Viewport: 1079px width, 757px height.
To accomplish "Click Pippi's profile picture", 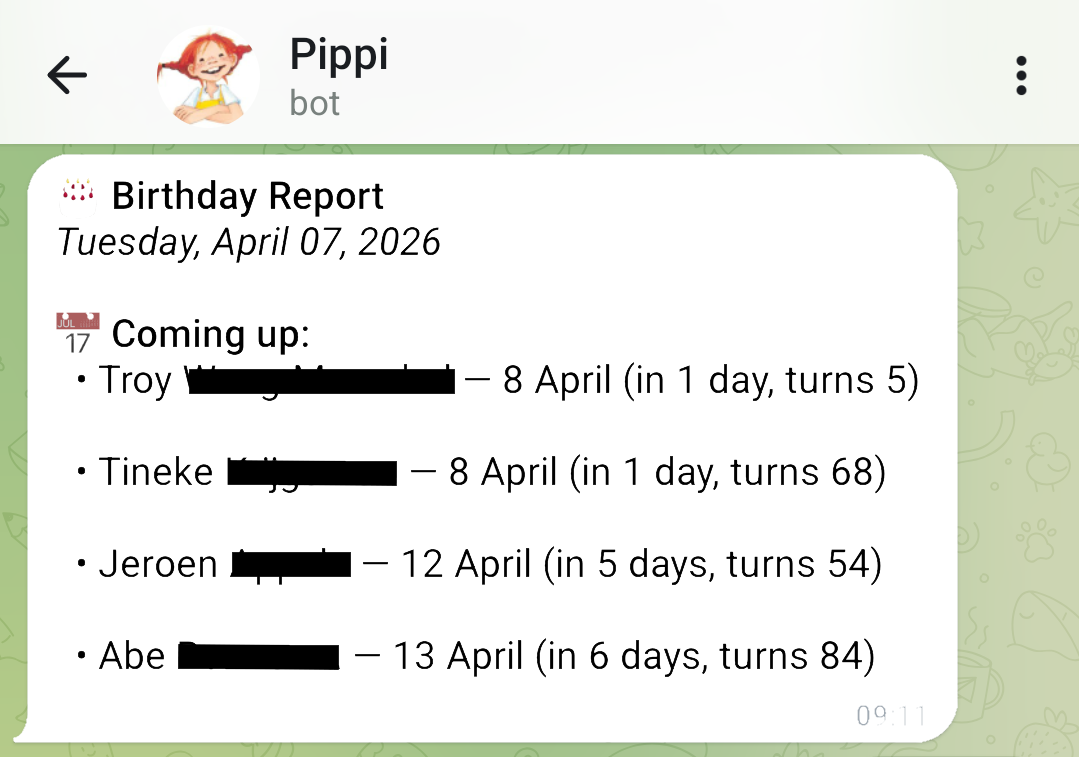I will click(205, 74).
